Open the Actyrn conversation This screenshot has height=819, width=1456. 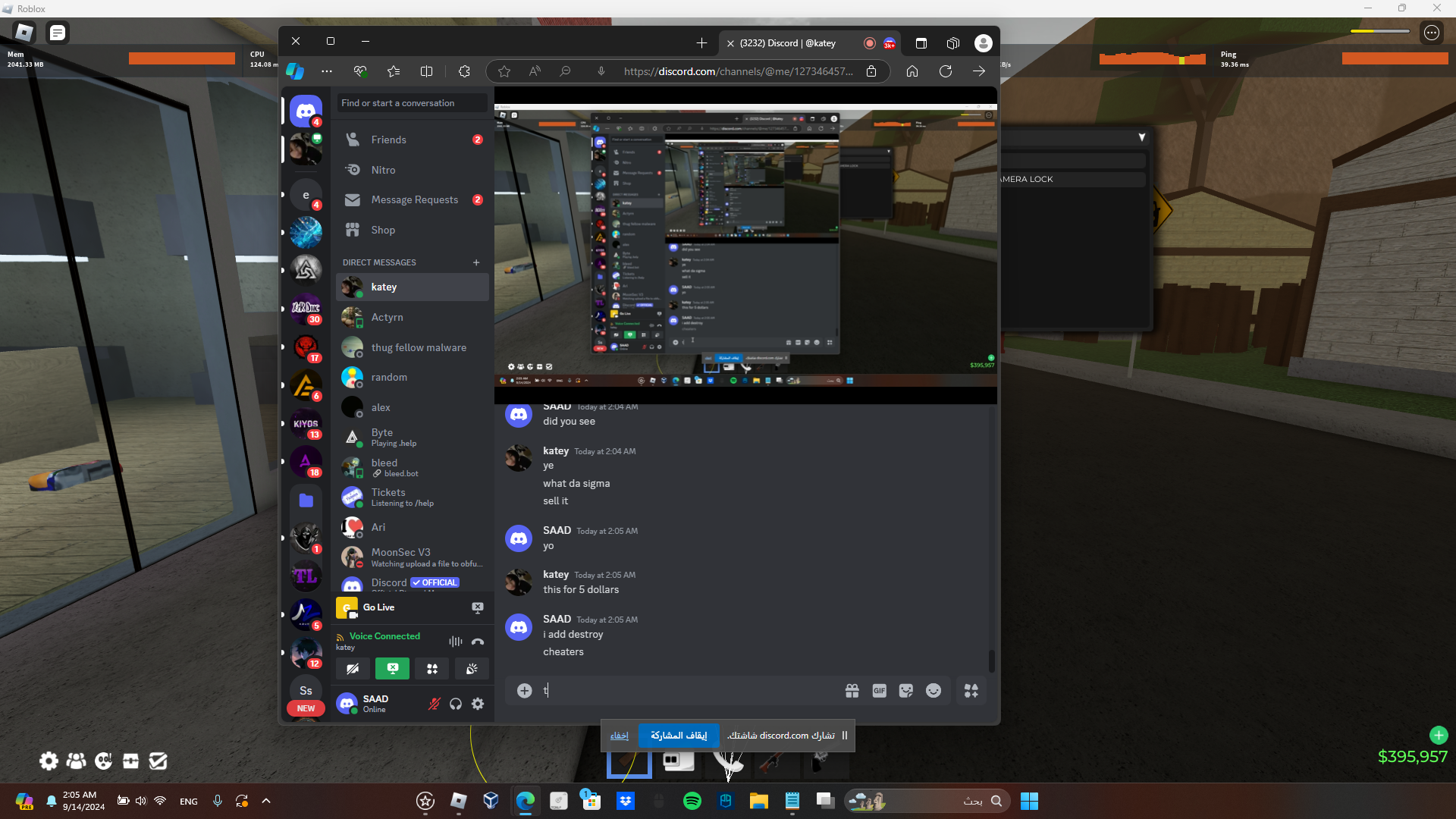click(413, 317)
